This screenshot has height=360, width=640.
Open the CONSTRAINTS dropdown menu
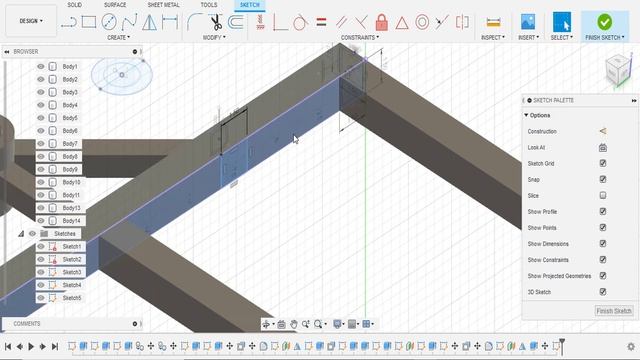coord(360,38)
